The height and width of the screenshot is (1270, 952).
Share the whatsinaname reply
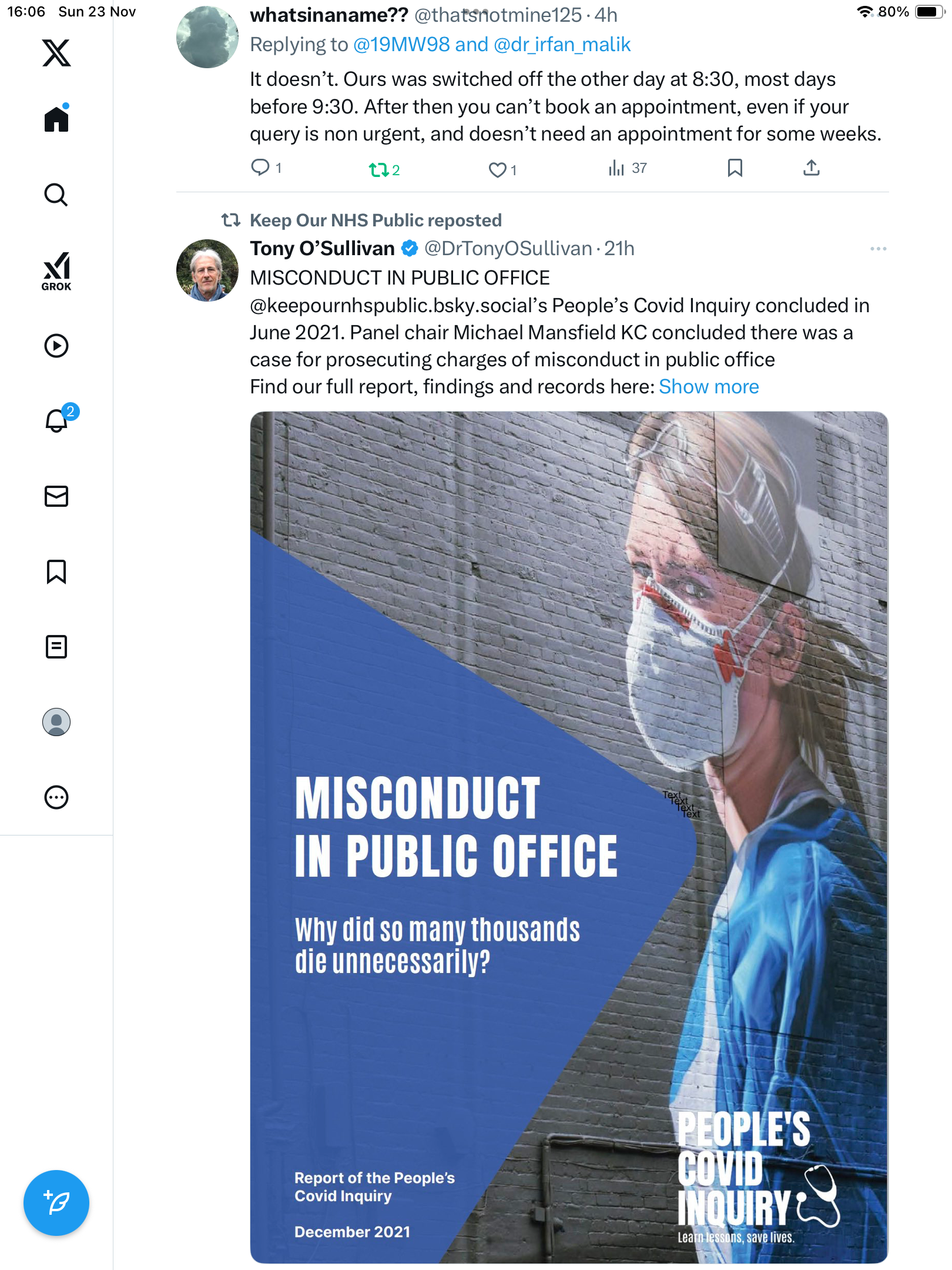(811, 168)
